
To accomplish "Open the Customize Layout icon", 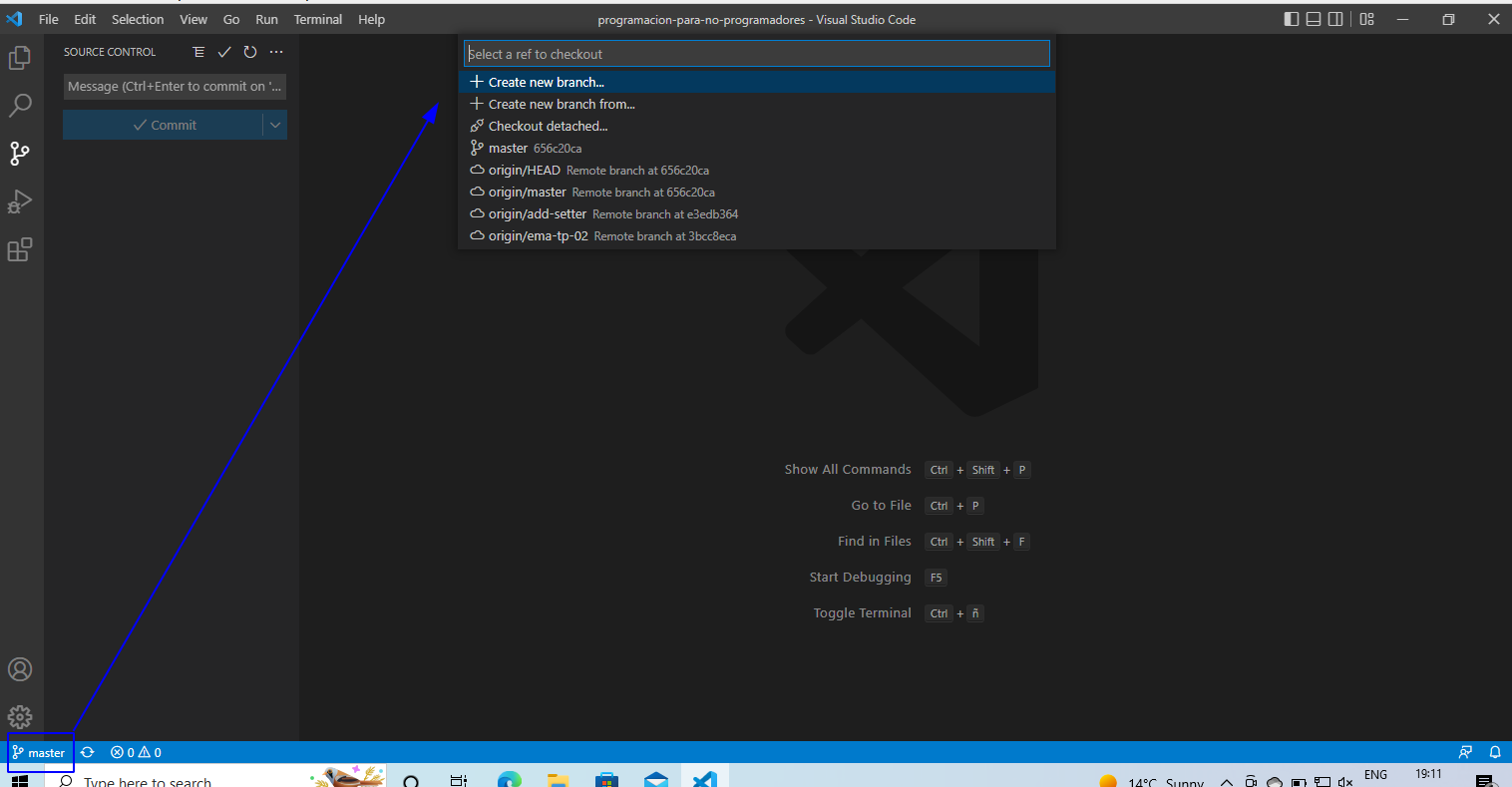I will (1367, 19).
